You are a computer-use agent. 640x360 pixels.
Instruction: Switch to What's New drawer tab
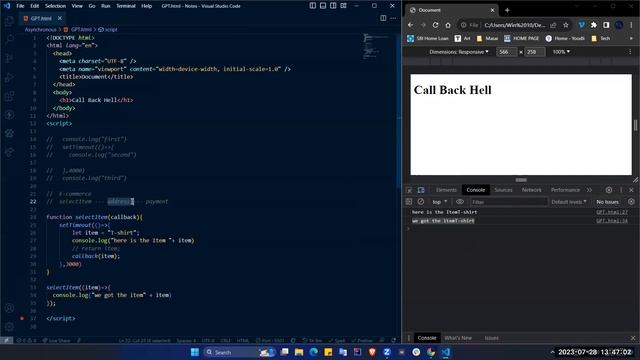[x=458, y=338]
